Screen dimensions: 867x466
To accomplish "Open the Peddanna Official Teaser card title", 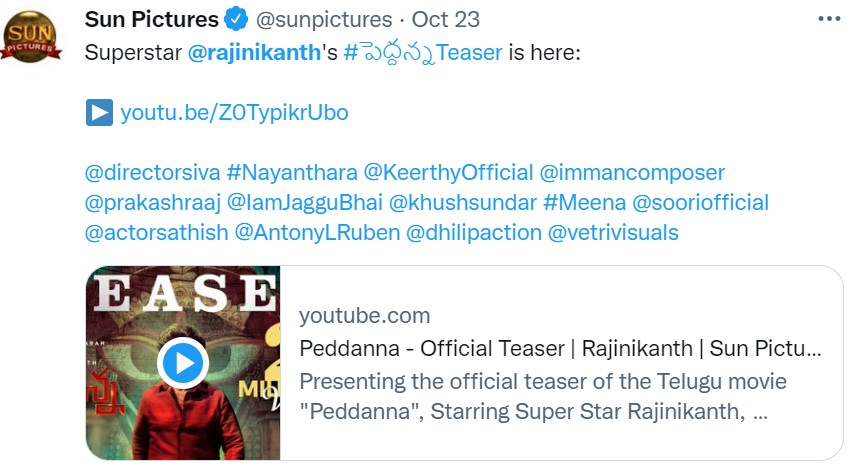I will tap(560, 349).
